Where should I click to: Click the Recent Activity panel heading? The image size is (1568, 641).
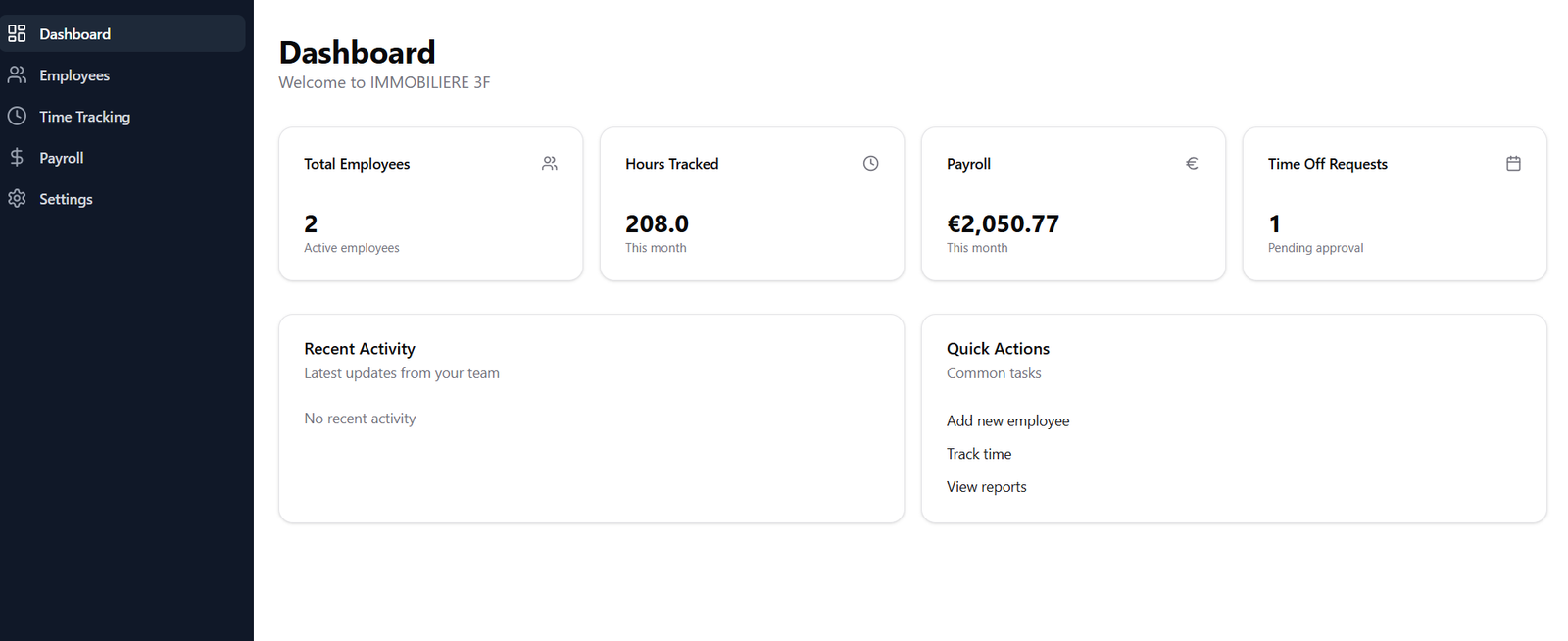point(360,349)
